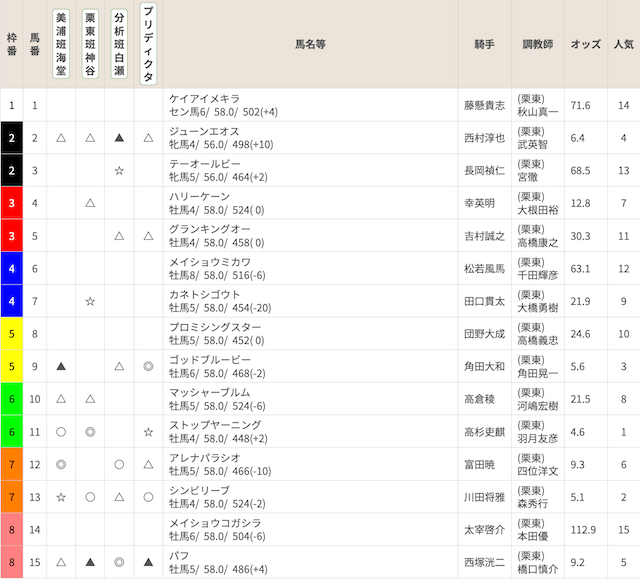Click the double-circle 白瀬 mark for パフ
The image size is (640, 580).
(x=119, y=562)
